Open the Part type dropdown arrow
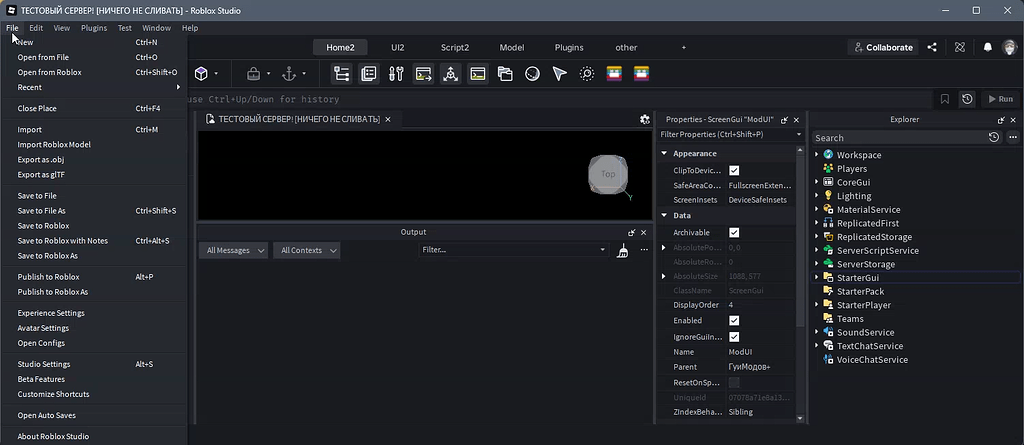The image size is (1024, 445). click(x=216, y=74)
